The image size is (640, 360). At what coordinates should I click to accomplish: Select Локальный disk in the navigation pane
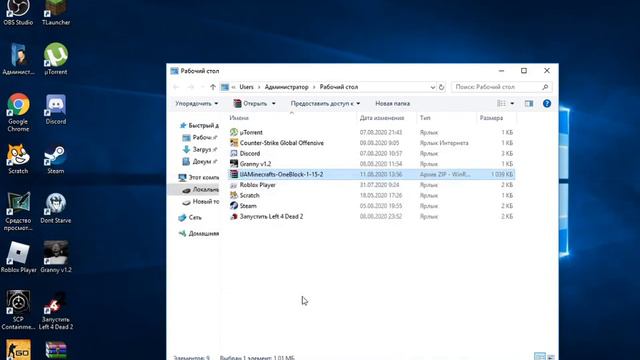(x=200, y=189)
